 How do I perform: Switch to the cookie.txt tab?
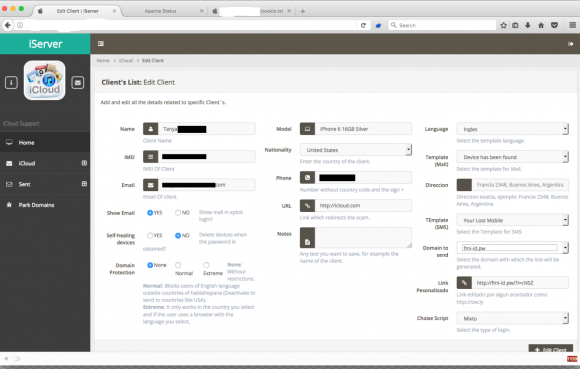[x=252, y=11]
